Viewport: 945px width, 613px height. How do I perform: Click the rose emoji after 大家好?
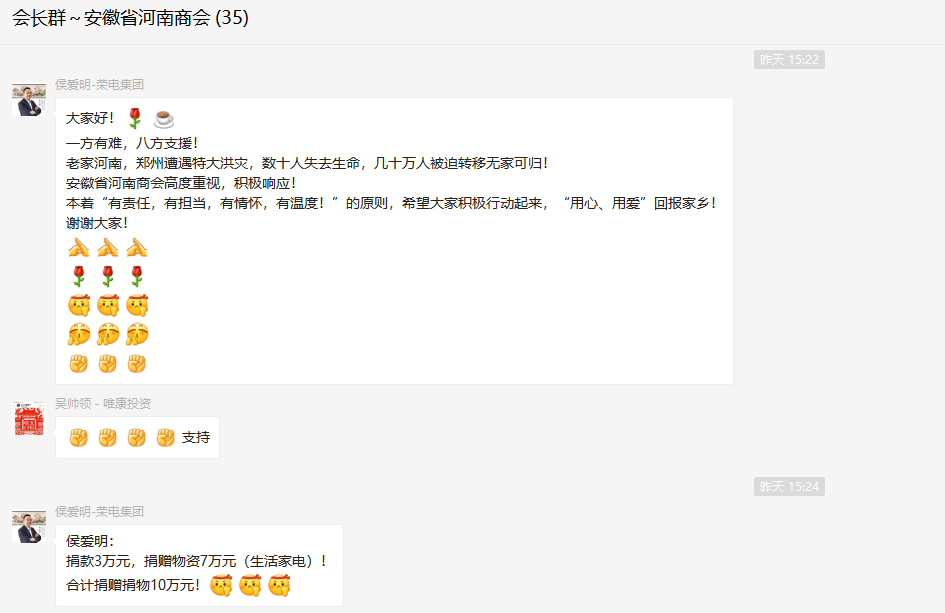pos(135,119)
